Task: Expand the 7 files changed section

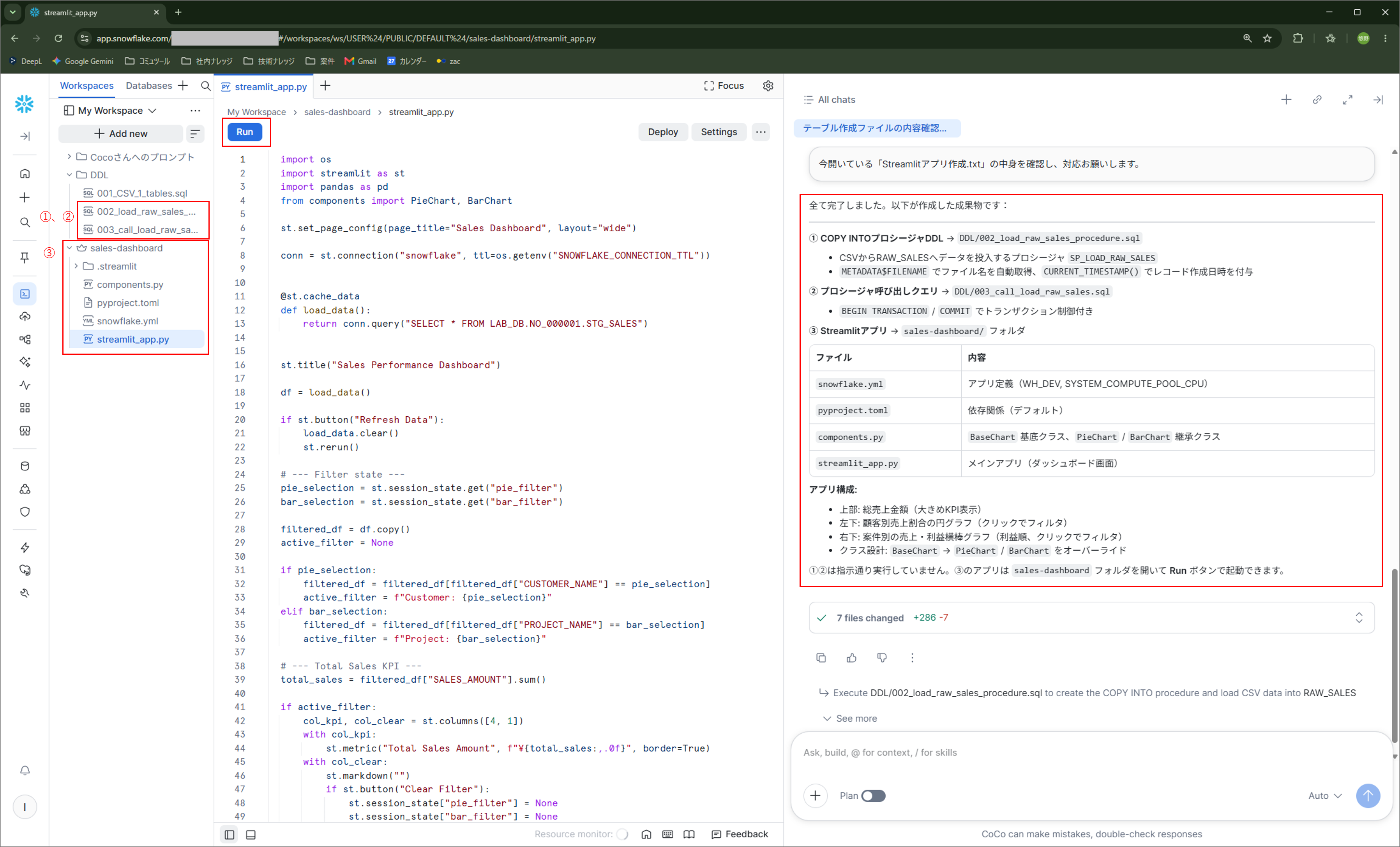Action: pos(1359,618)
